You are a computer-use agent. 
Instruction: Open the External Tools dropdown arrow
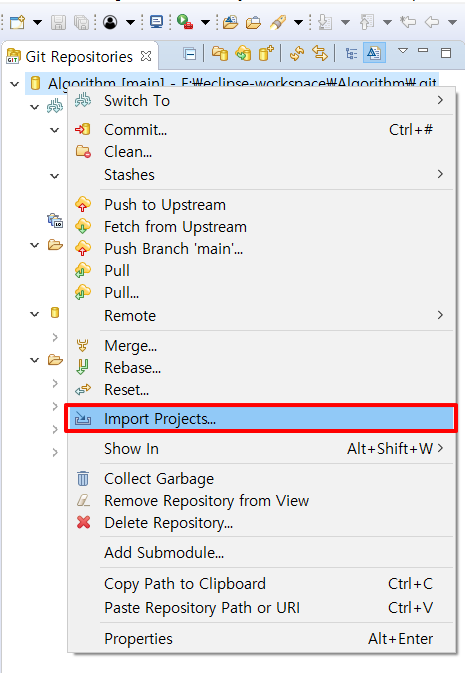[x=205, y=22]
